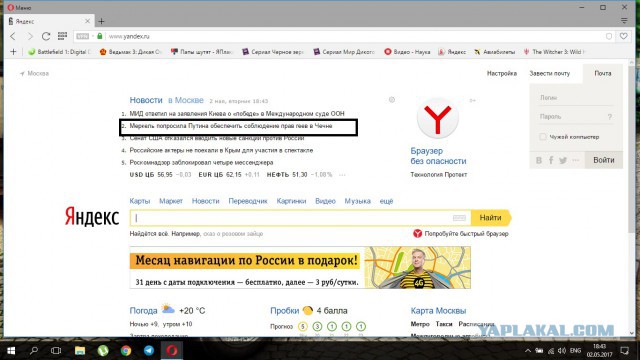Open Сериал Черное зеркало bookmark

pos(273,52)
